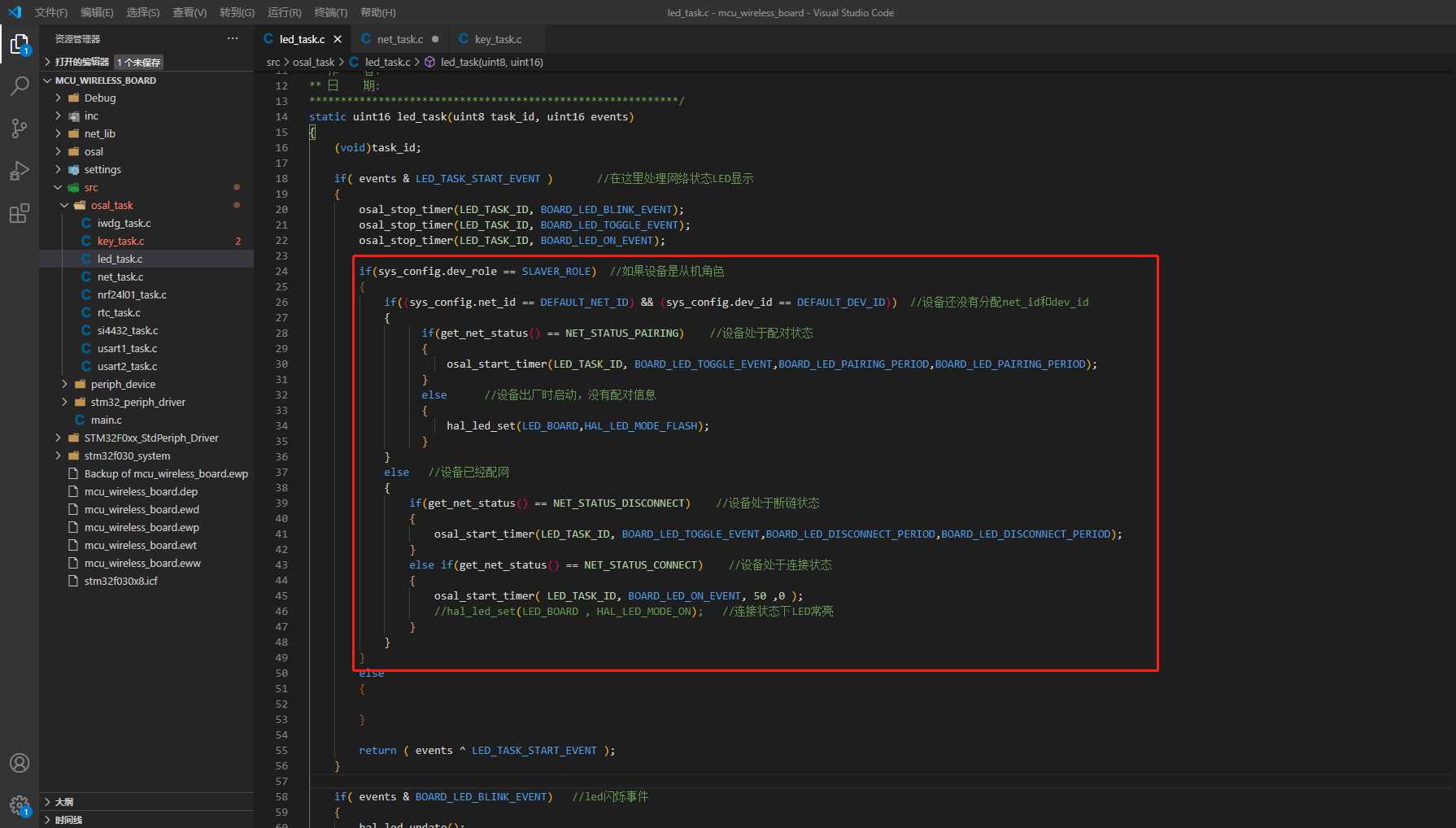Viewport: 1456px width, 828px height.
Task: Open the Explorer view in activity bar
Action: 20,44
